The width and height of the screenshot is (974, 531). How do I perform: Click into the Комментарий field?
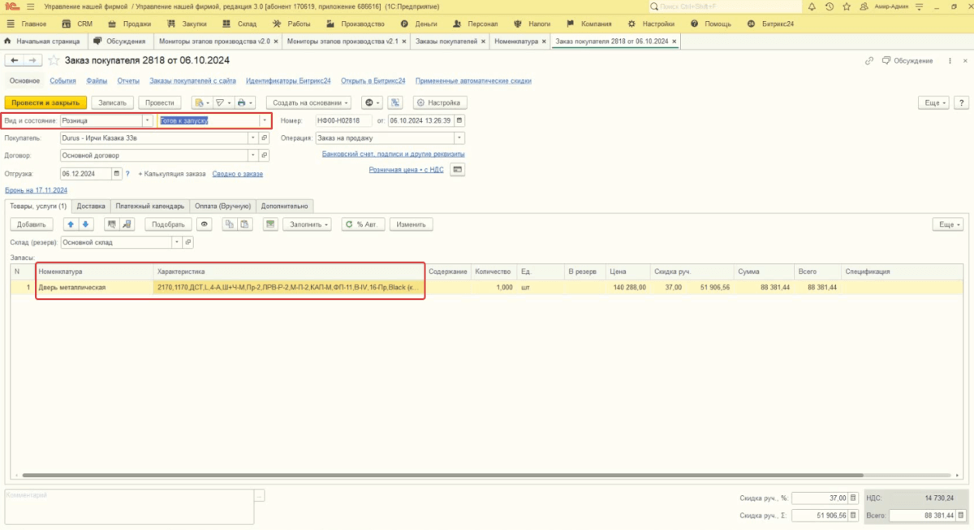[129, 506]
